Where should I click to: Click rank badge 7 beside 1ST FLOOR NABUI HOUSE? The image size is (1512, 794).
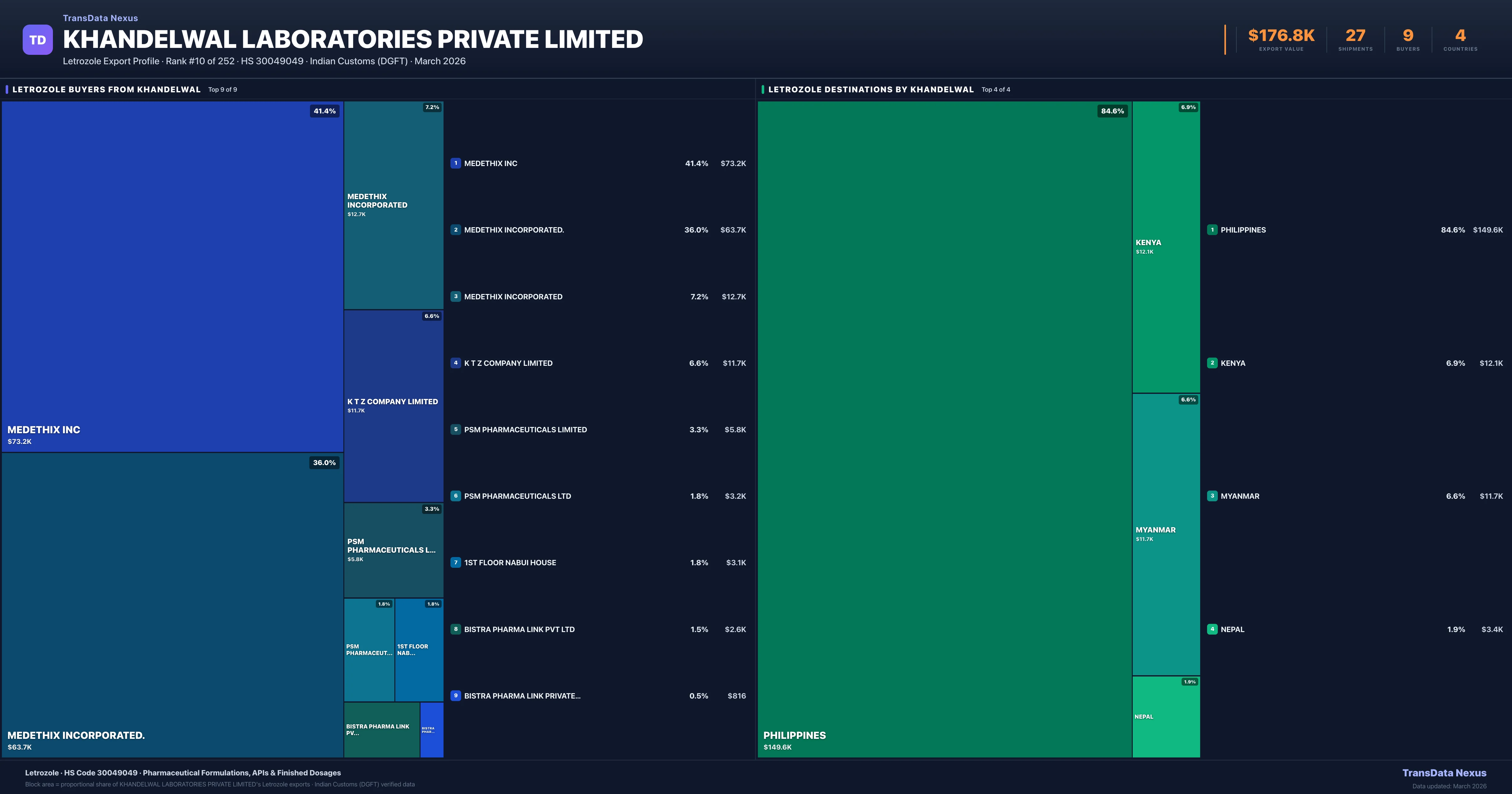click(455, 563)
